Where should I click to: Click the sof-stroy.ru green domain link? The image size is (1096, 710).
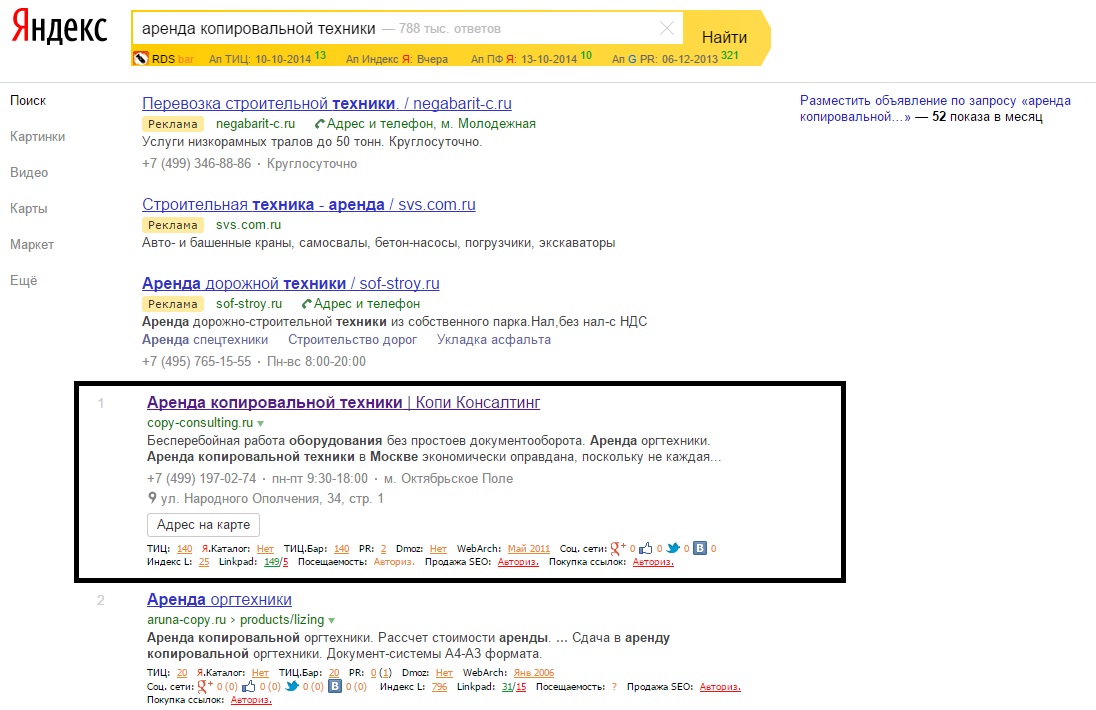[x=249, y=304]
